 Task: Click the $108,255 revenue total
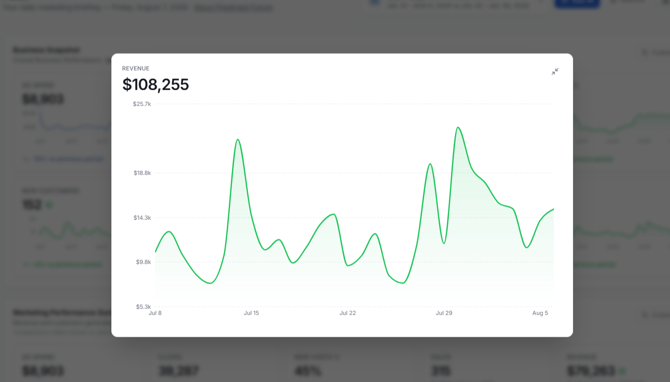point(156,85)
